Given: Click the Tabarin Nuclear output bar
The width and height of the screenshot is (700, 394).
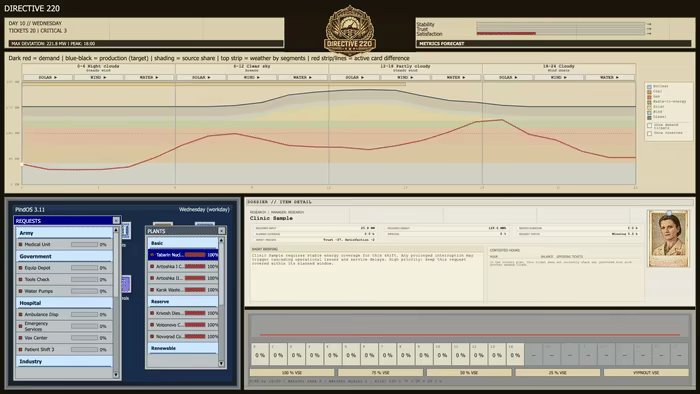Looking at the screenshot, I should point(195,255).
